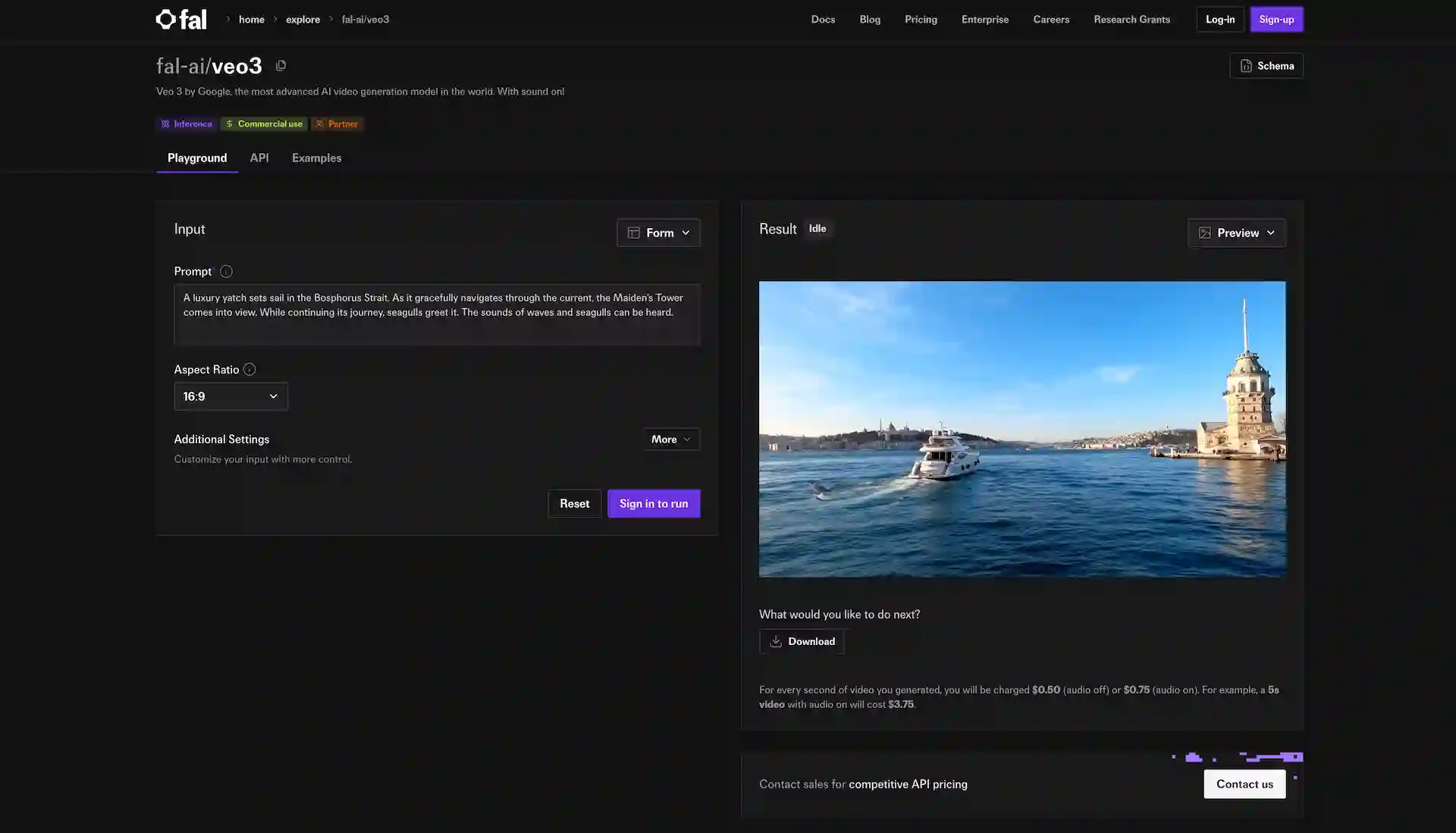Viewport: 1456px width, 833px height.
Task: Click the Idle status label
Action: point(817,228)
